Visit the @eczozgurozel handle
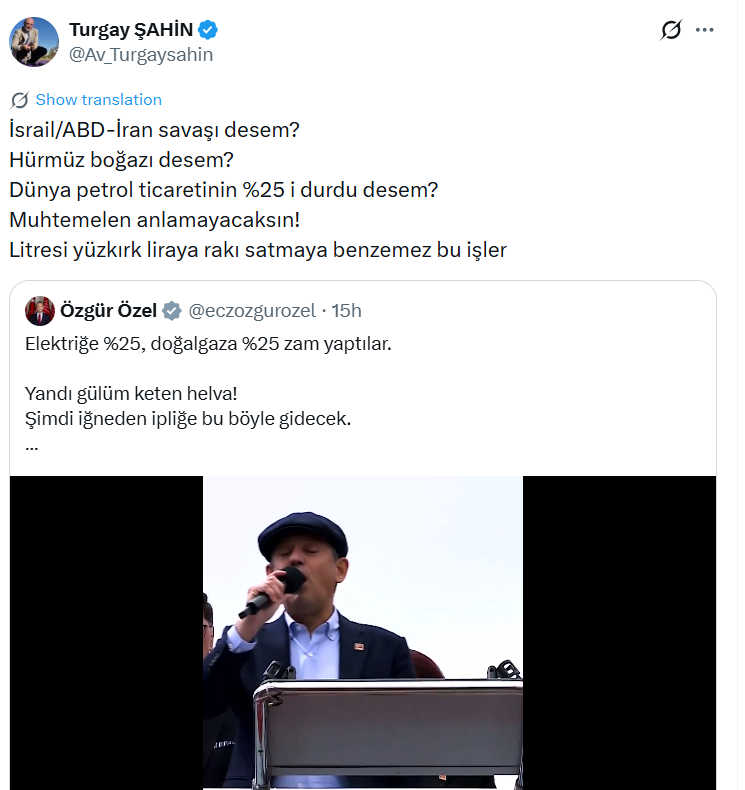Viewport: 745px width, 790px height. point(253,311)
